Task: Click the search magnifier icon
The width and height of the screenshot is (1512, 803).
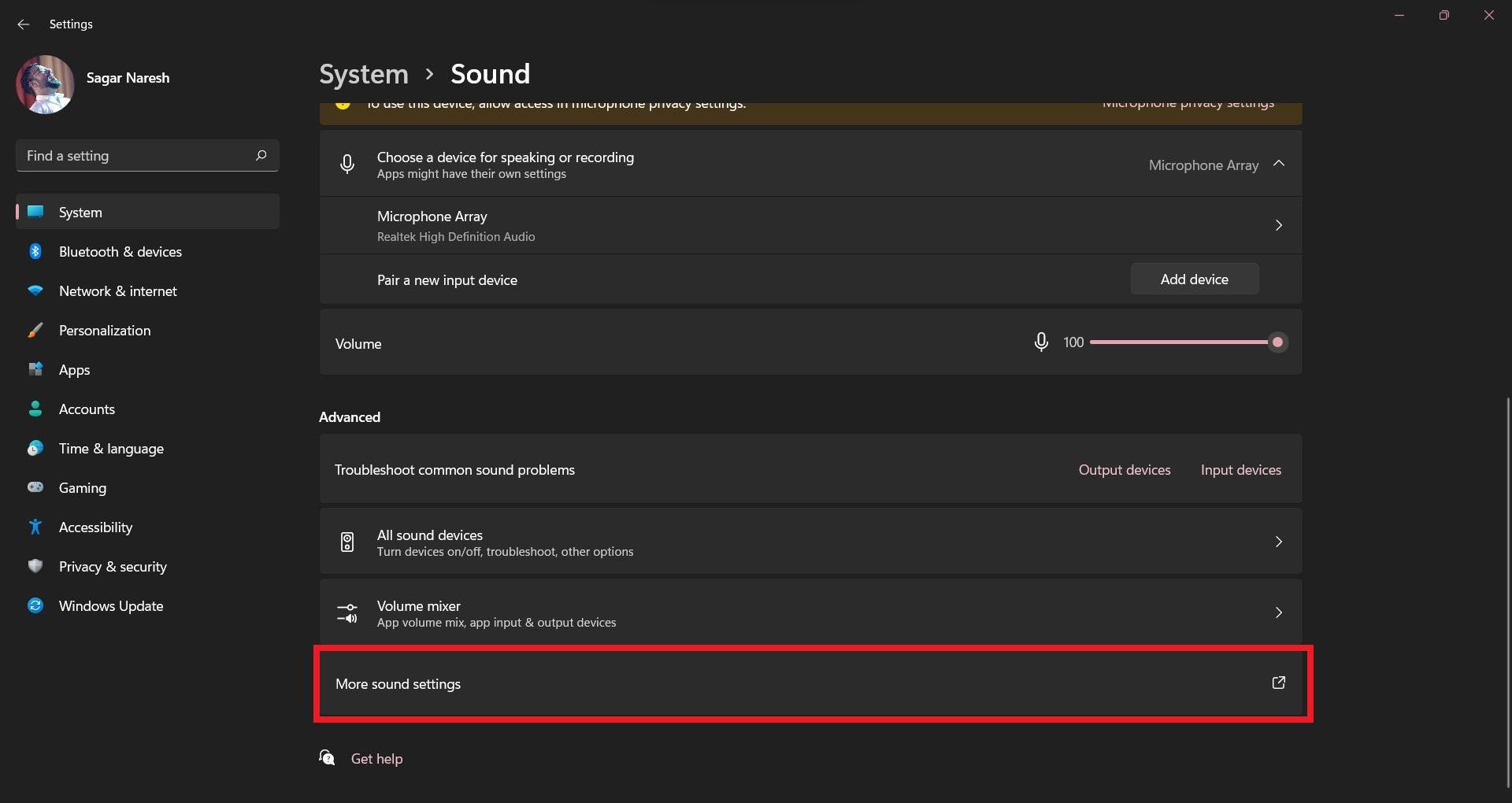Action: click(x=261, y=156)
